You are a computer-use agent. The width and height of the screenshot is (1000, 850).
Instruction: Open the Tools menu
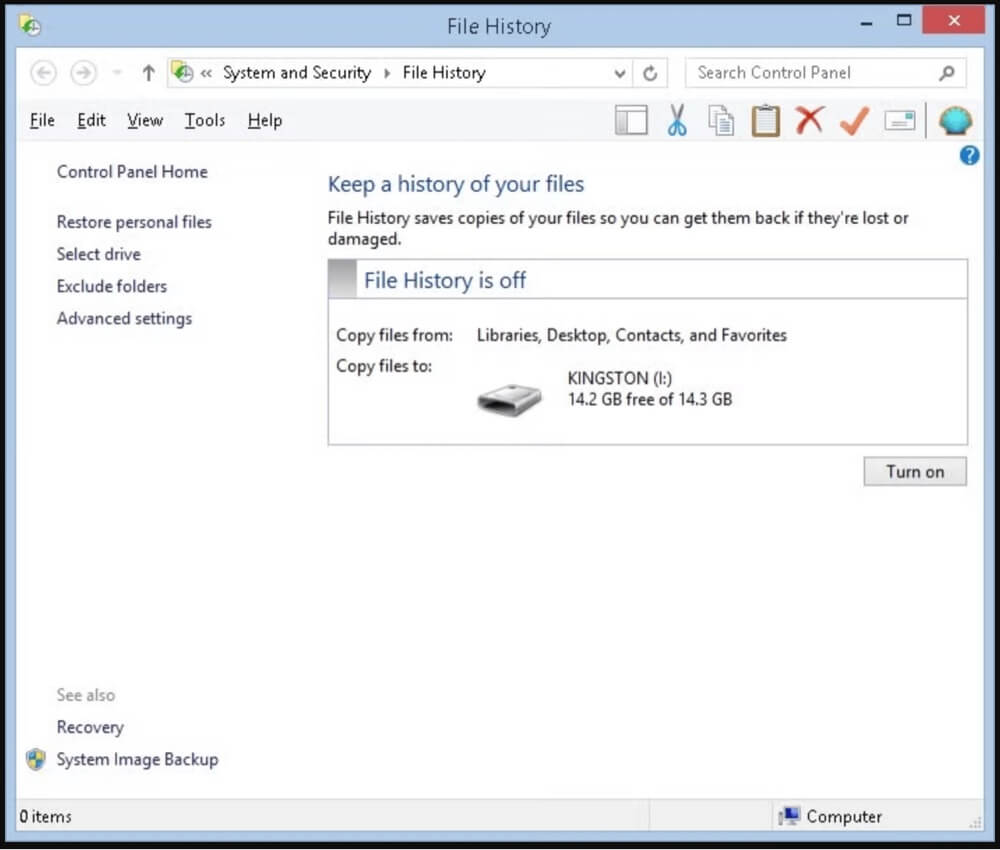tap(204, 120)
